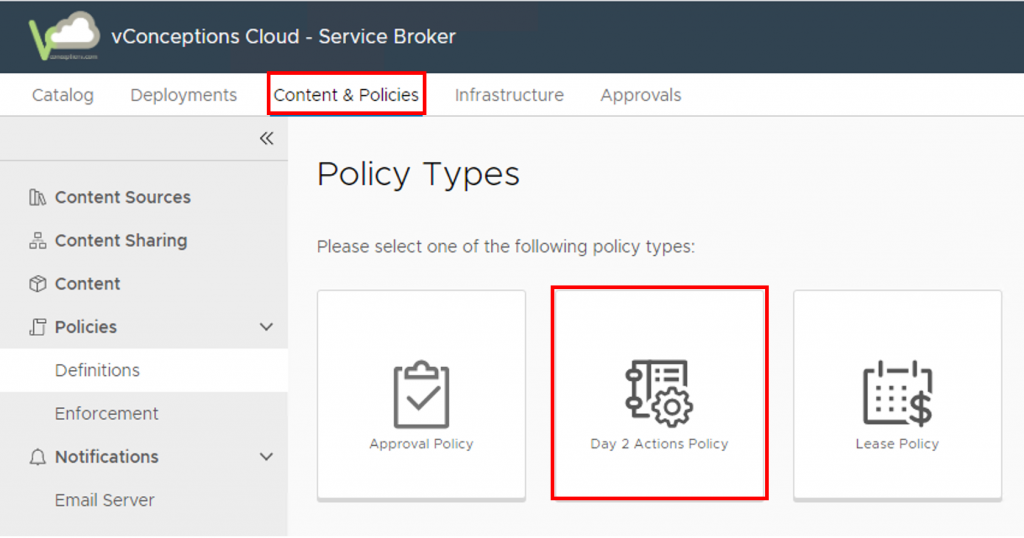Click the vConceptions cloud logo icon

65,37
